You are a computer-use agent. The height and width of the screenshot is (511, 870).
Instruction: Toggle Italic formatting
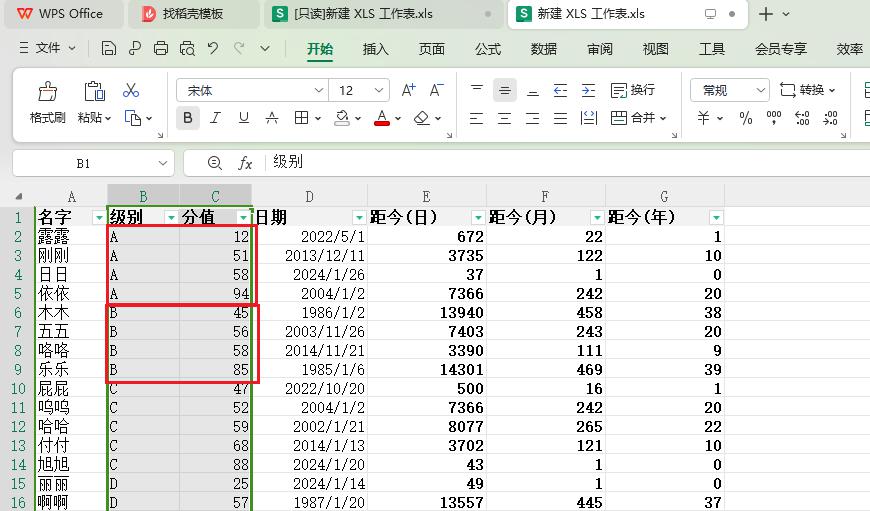point(215,118)
